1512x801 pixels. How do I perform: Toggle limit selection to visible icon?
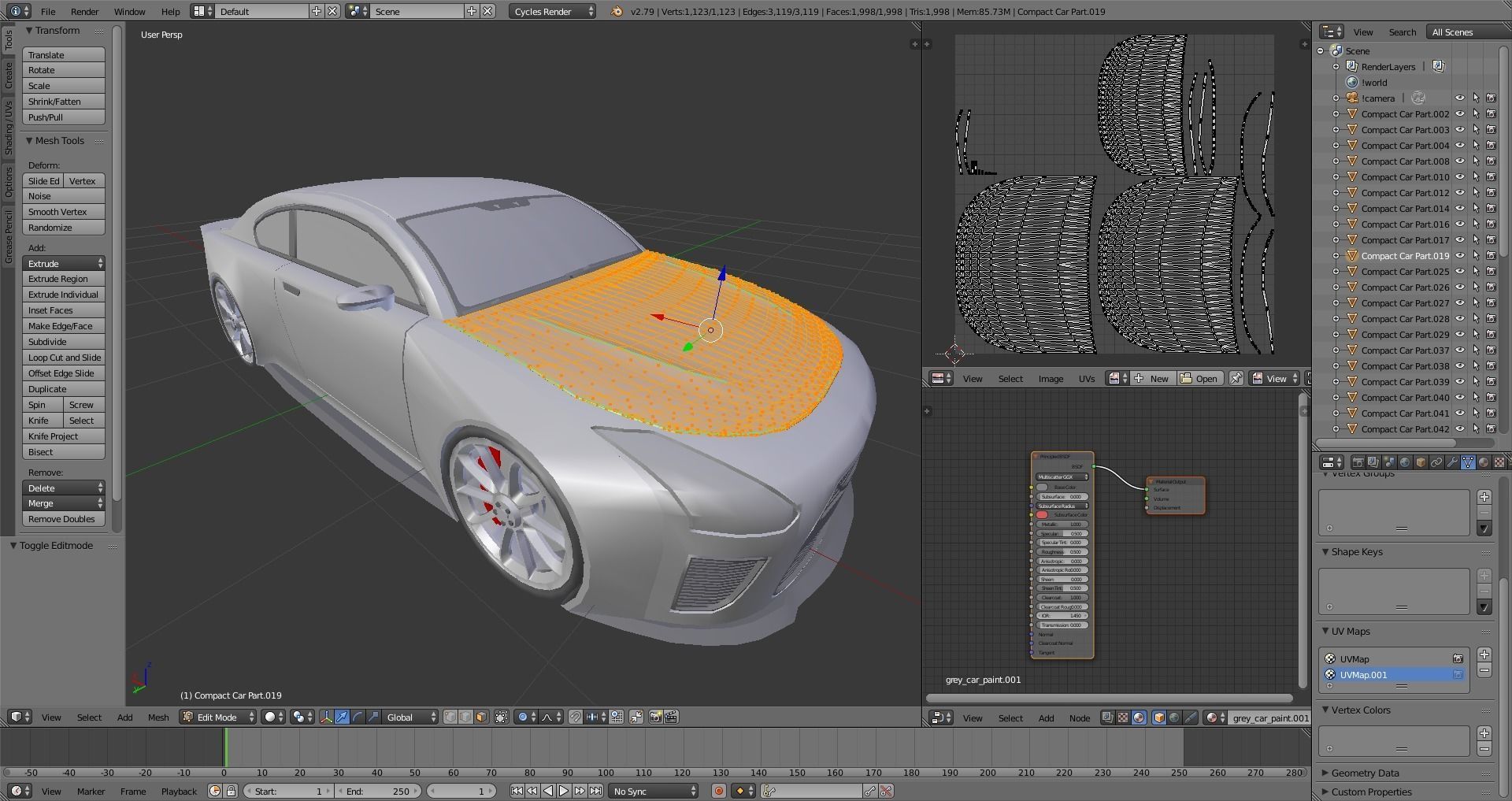point(501,717)
